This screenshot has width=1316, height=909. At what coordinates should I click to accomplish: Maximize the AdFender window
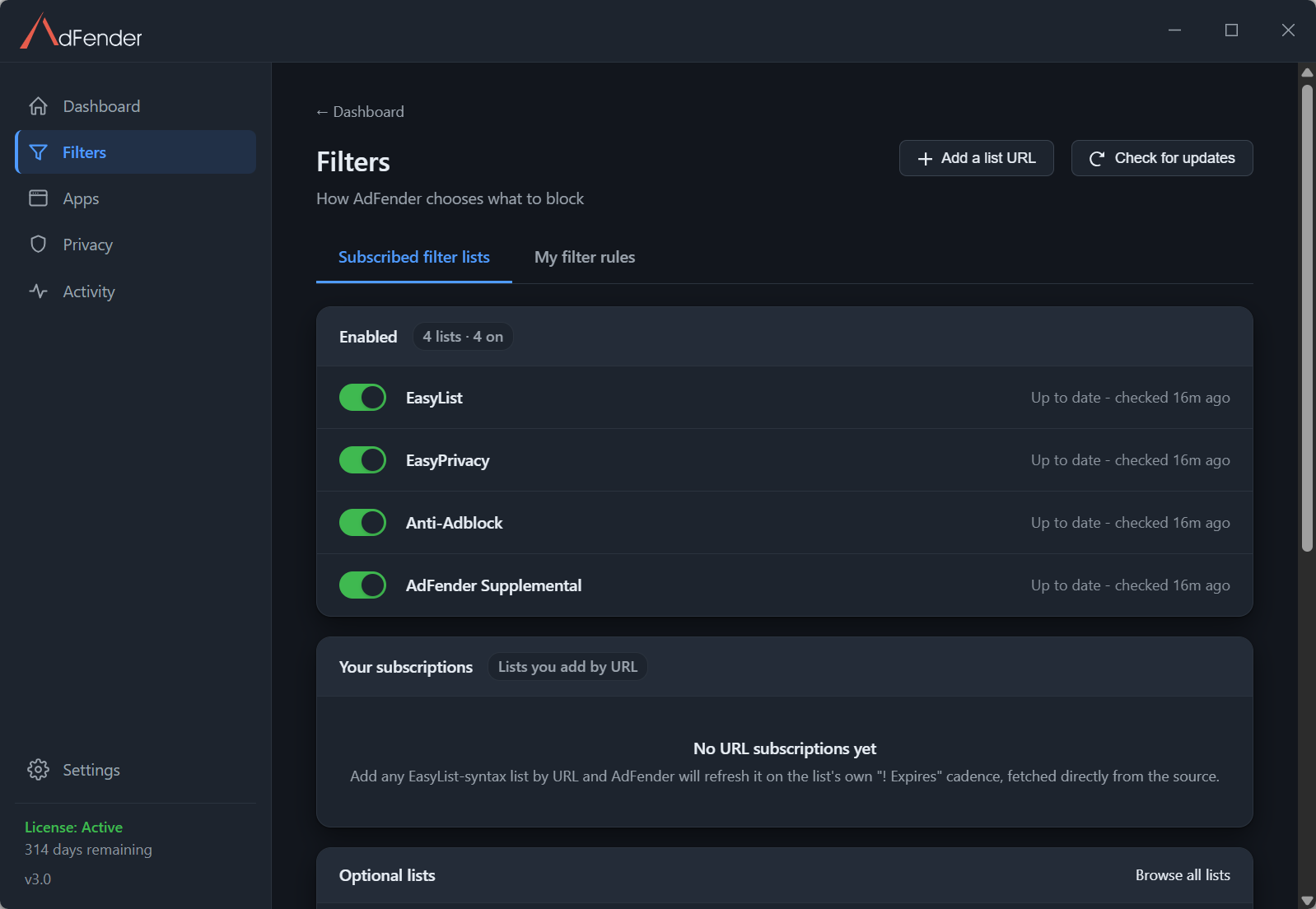[1232, 30]
